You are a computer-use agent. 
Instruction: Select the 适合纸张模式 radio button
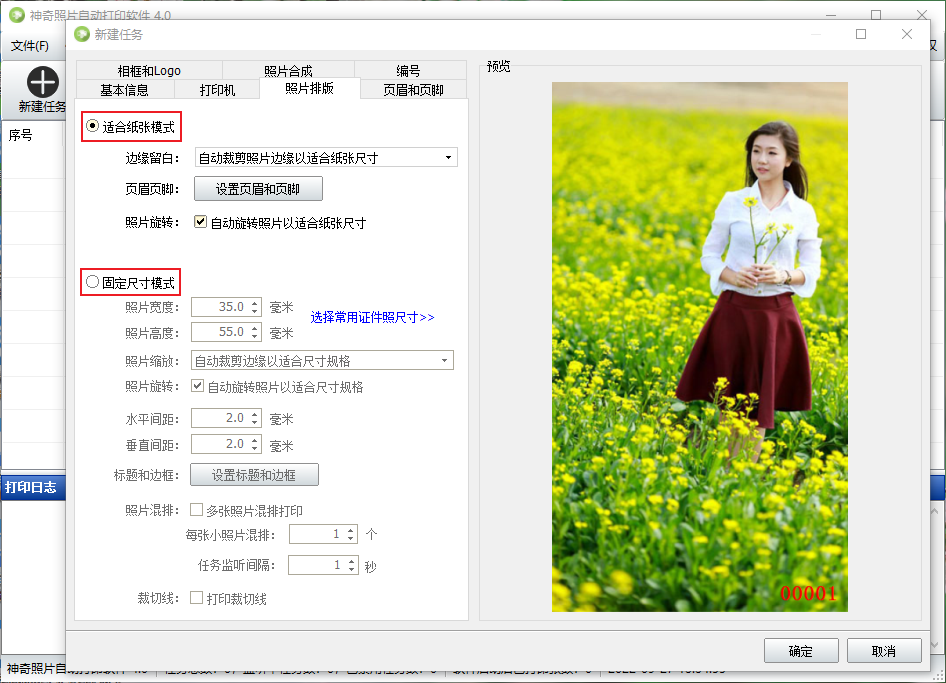[x=92, y=126]
